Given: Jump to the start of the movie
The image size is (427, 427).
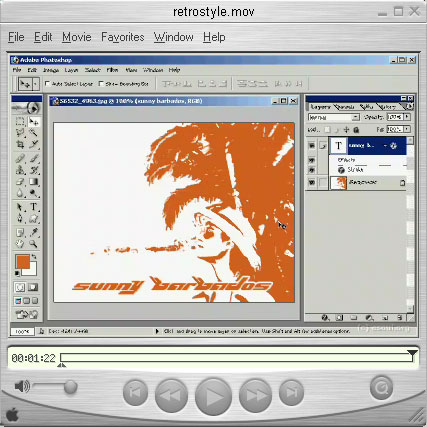Looking at the screenshot, I should pyautogui.click(x=135, y=392).
